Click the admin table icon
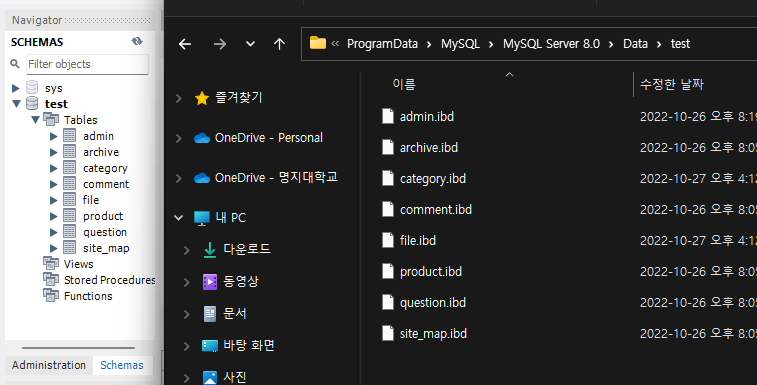 (70, 136)
